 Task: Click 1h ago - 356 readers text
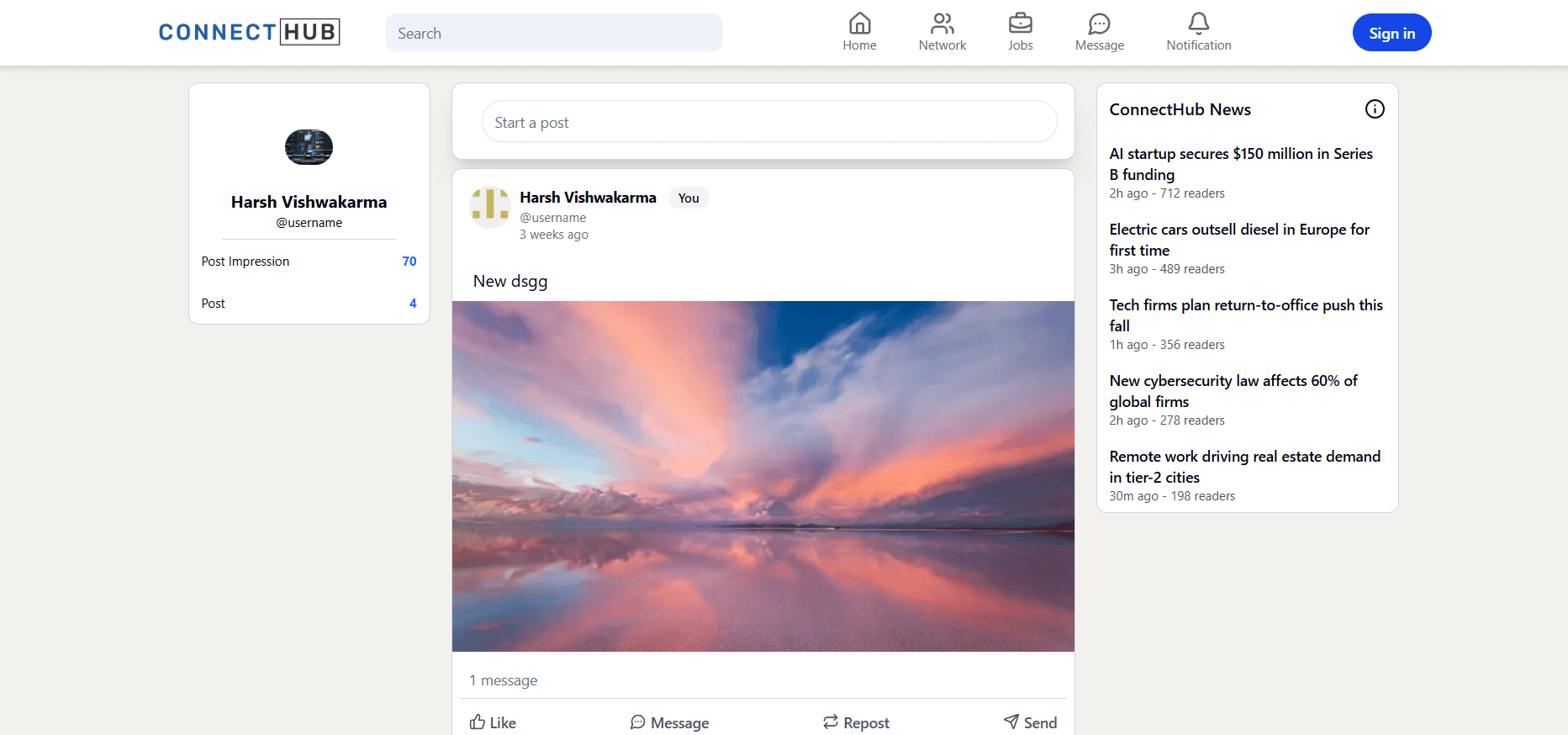[1166, 345]
